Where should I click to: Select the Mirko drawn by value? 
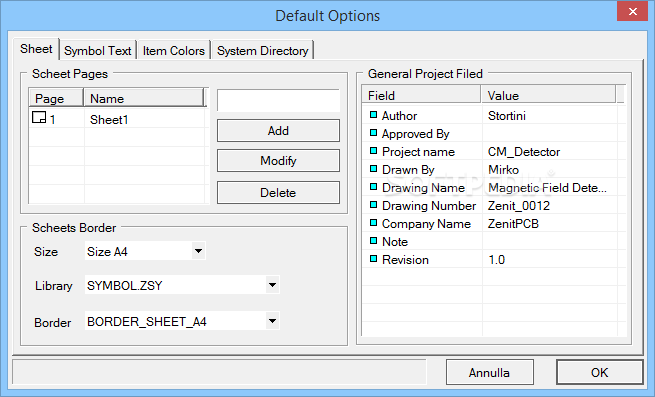503,169
